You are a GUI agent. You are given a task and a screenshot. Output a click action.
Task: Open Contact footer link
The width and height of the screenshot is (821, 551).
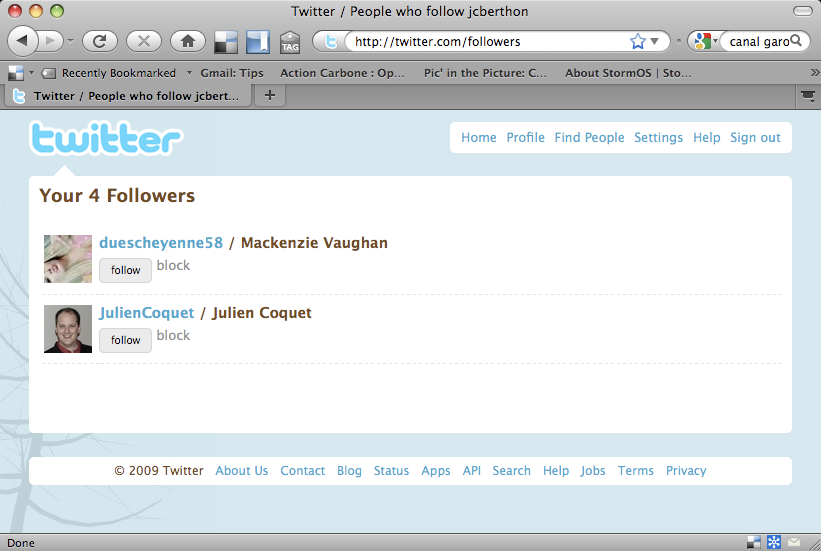(302, 471)
